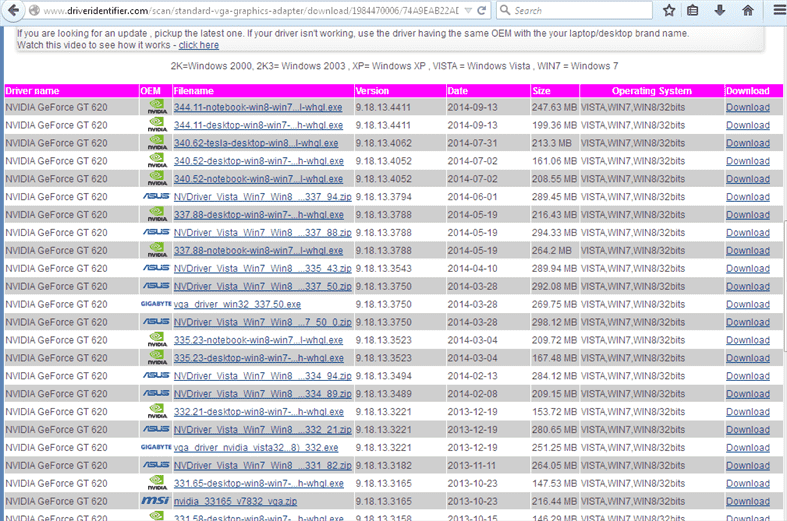Download the 247.63 MB driver
The width and height of the screenshot is (787, 521).
(x=748, y=107)
